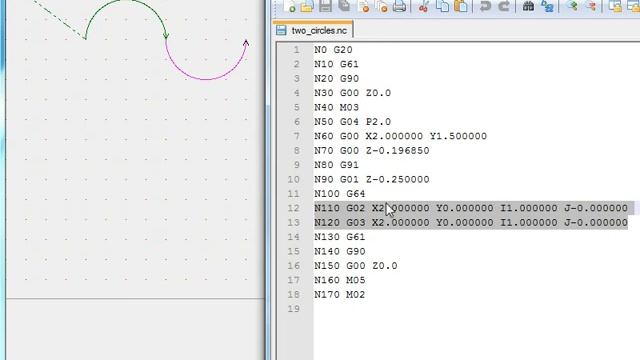Open Find with the binoculars icon
Viewport: 640px width, 360px height.
(528, 6)
